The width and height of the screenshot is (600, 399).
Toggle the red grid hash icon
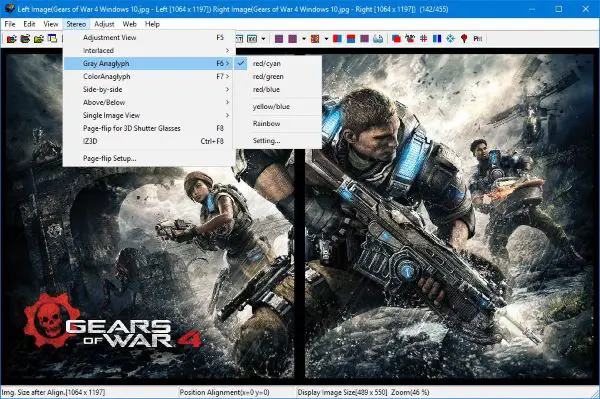tap(423, 39)
